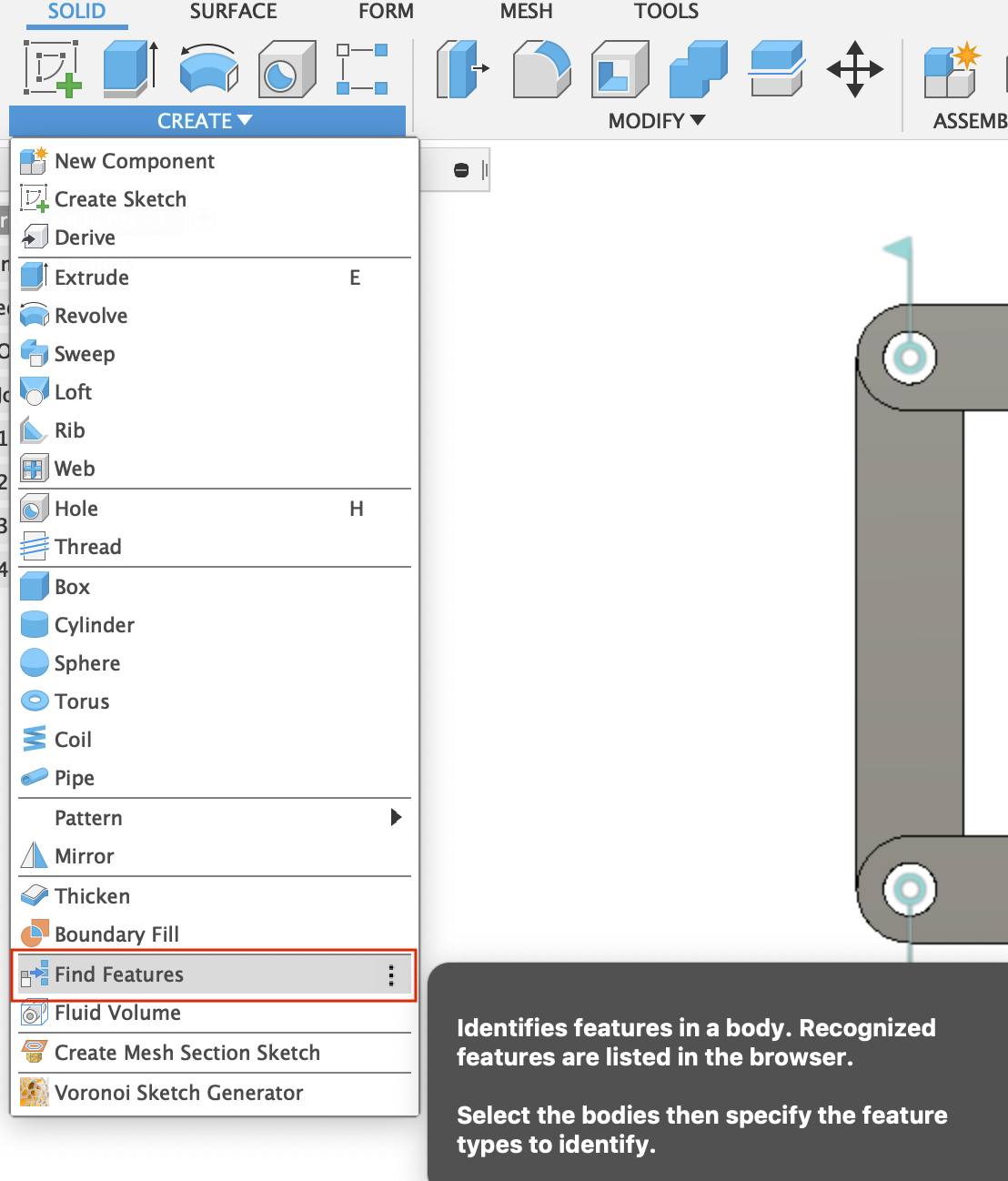Click the New Component icon in Assemble
Viewport: 1008px width, 1181px height.
pos(952,68)
